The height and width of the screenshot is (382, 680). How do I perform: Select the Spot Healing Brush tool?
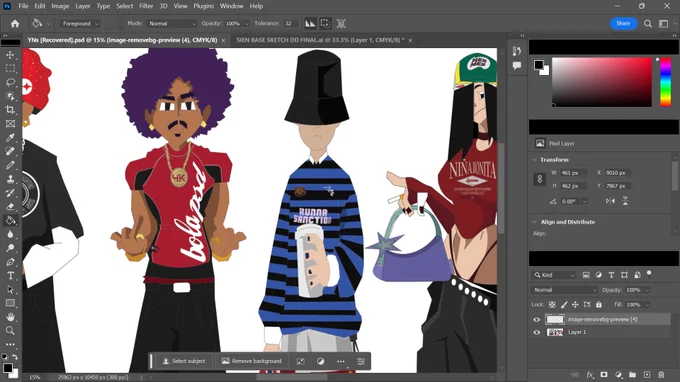click(x=10, y=151)
